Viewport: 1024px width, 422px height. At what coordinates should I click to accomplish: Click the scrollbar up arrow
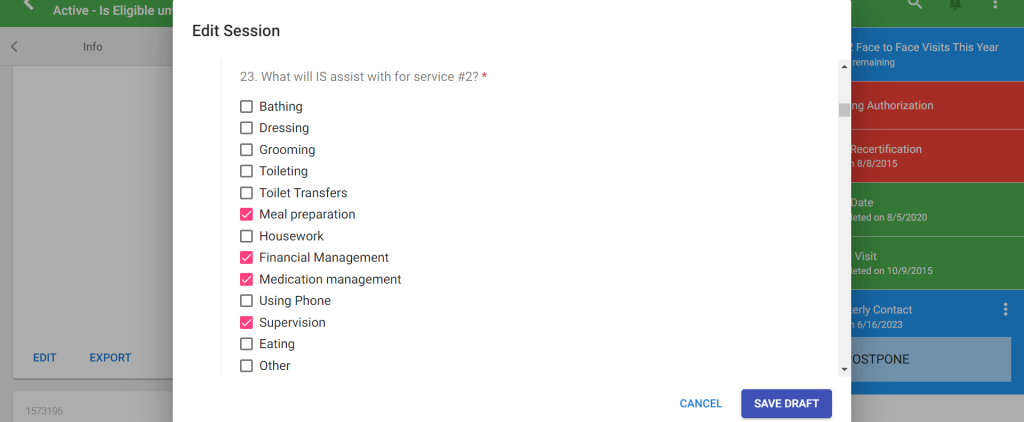844,67
